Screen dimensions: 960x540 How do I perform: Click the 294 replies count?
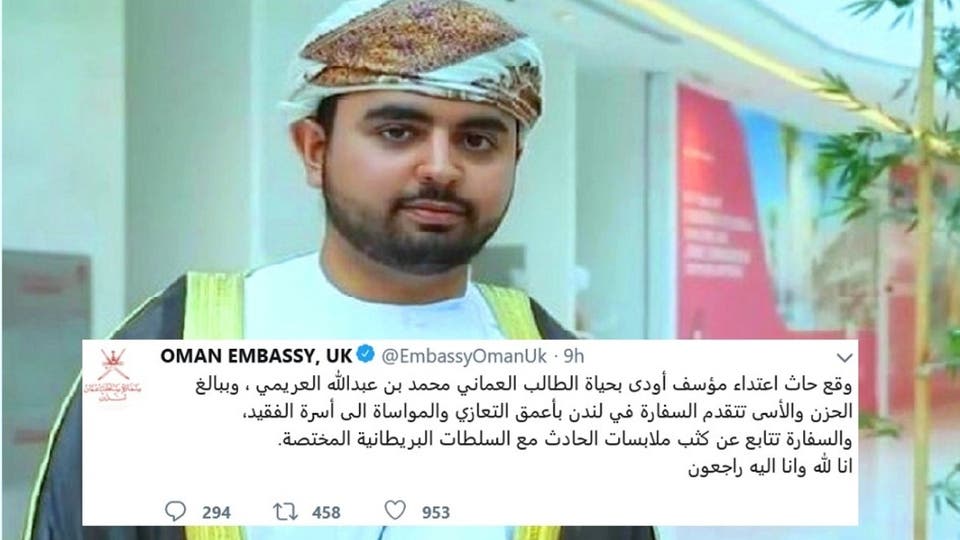point(216,512)
